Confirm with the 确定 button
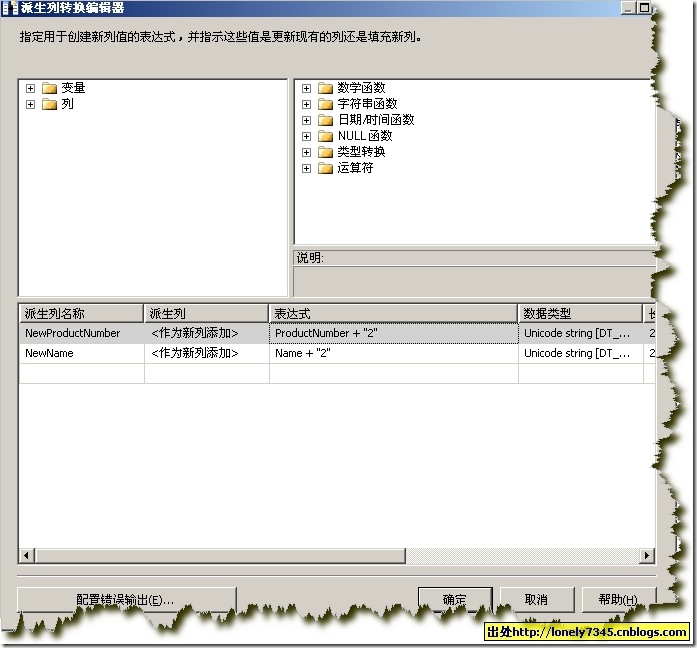 455,600
